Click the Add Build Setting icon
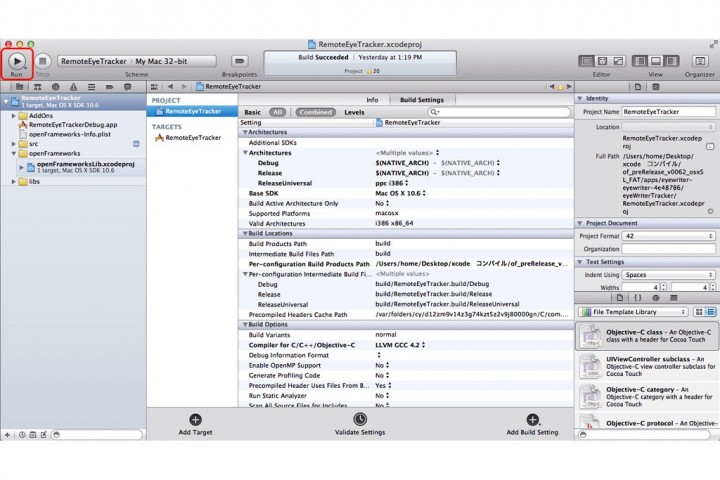The width and height of the screenshot is (720, 480). coord(532,420)
